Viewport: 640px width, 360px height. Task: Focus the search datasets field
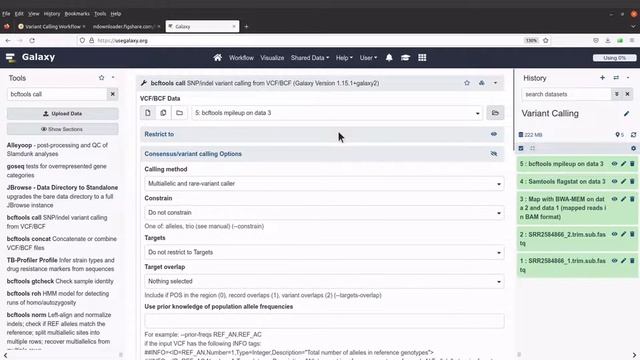566,94
